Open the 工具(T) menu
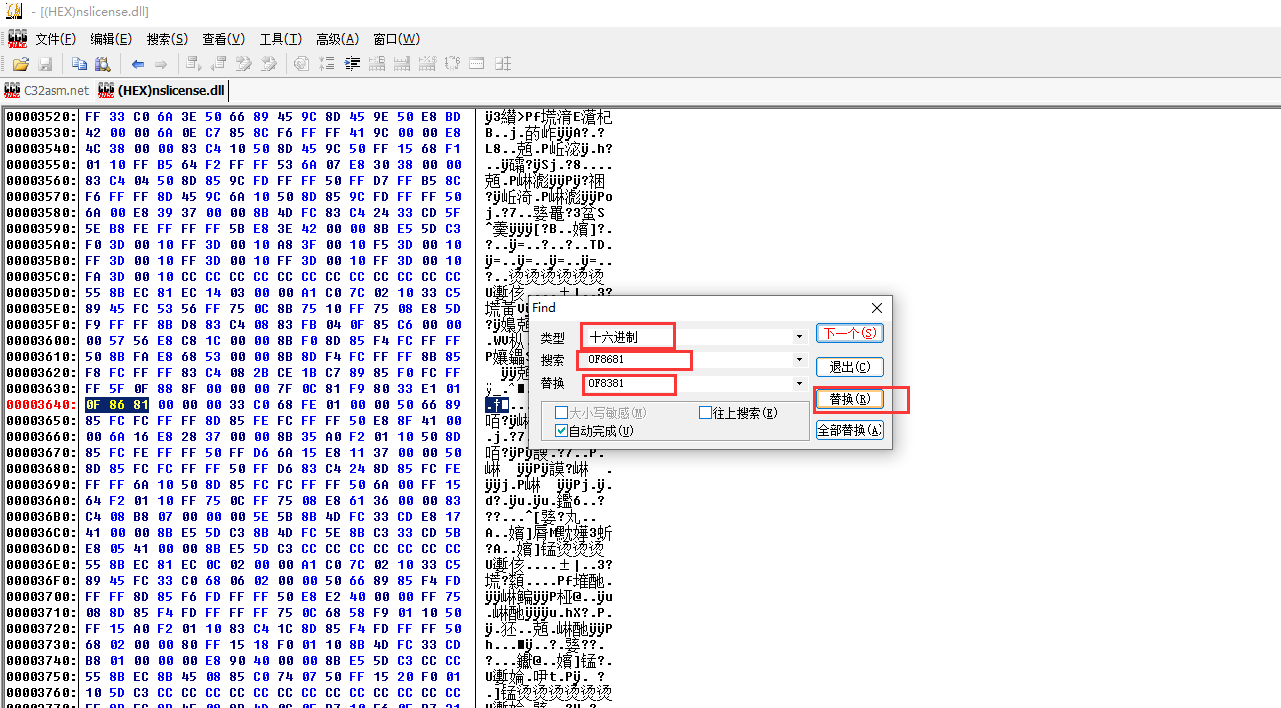This screenshot has width=1281, height=708. pos(280,39)
